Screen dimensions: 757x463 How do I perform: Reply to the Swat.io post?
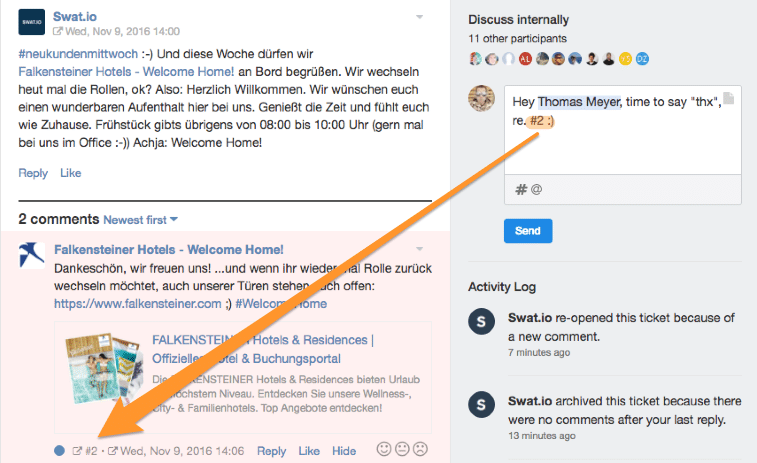tap(33, 173)
